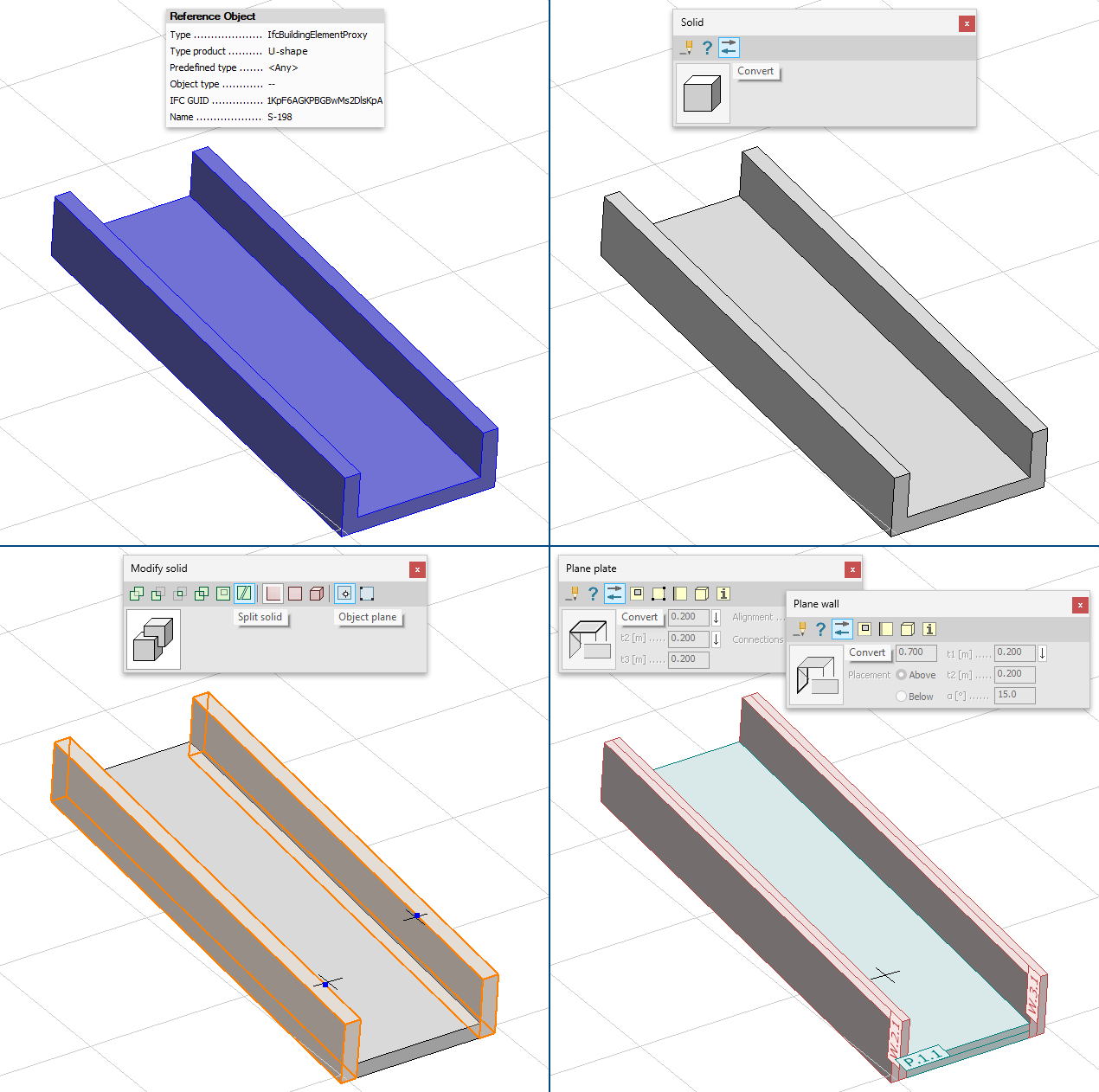Click the cube thumbnail in Solid panel
The image size is (1099, 1092).
pos(702,93)
